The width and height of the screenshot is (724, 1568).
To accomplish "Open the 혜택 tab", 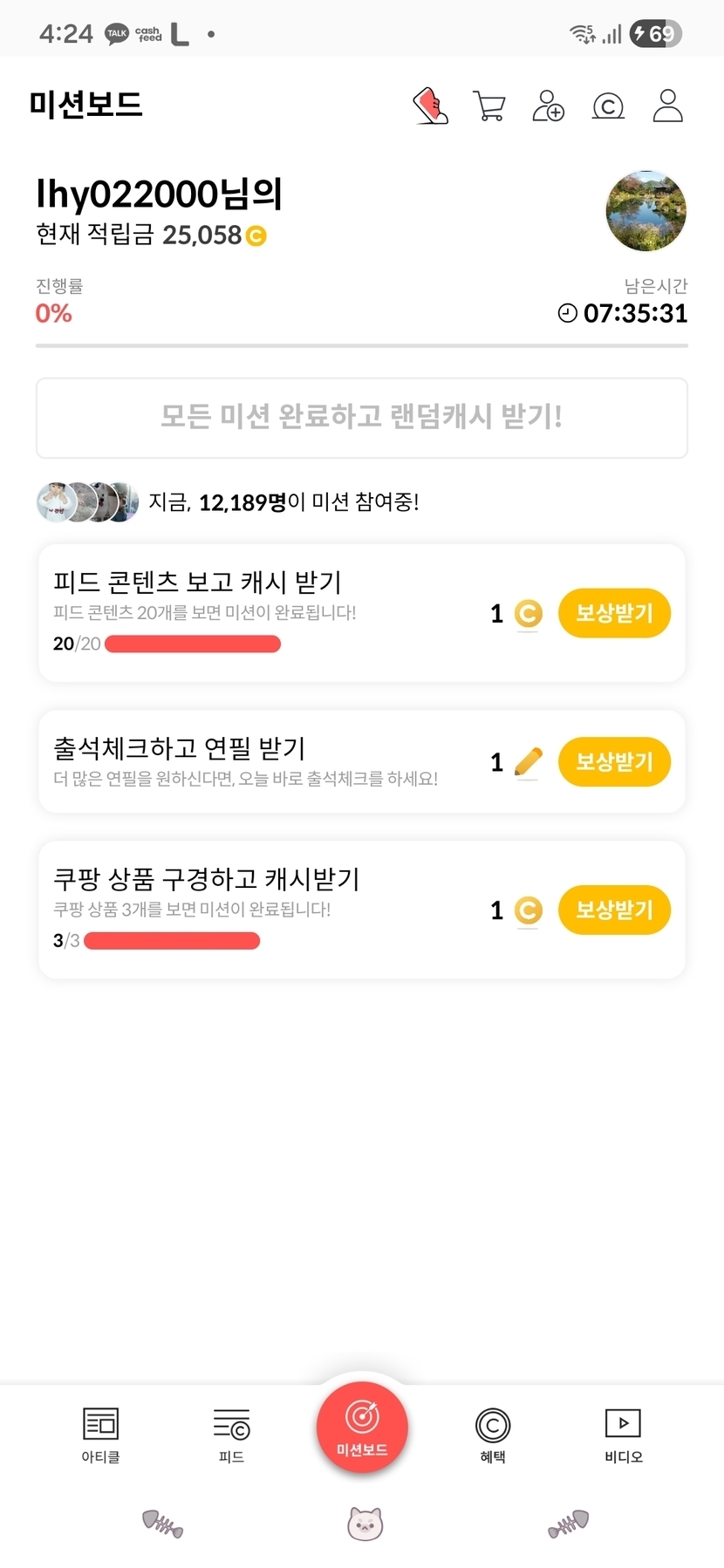I will pyautogui.click(x=493, y=1435).
